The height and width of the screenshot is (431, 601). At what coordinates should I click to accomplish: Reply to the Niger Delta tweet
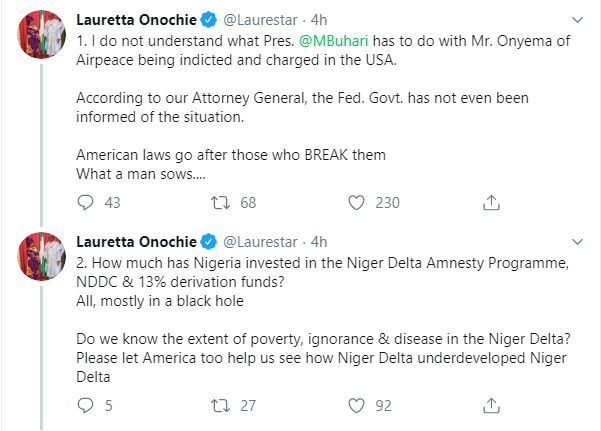[86, 406]
